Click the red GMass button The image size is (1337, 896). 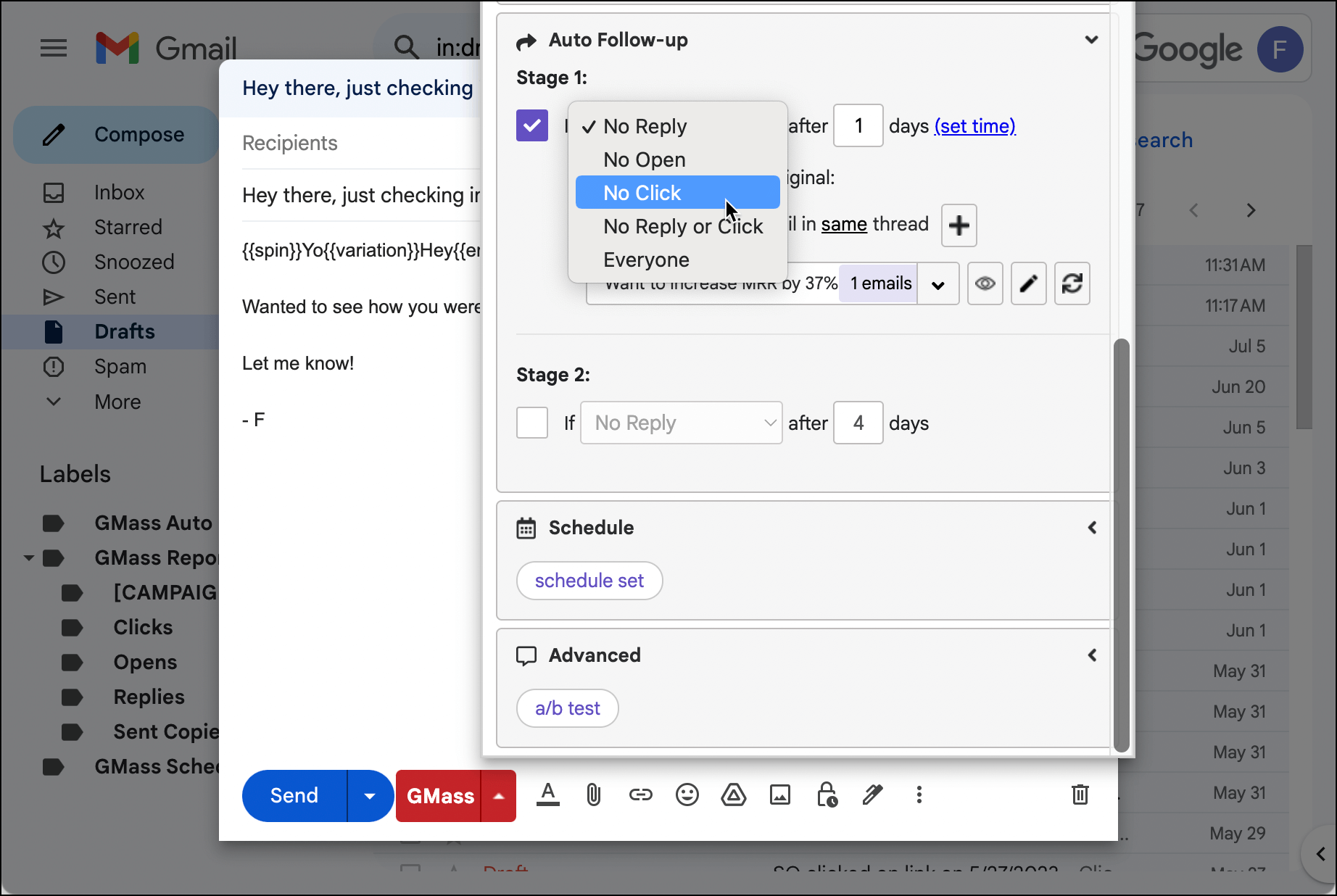coord(439,796)
